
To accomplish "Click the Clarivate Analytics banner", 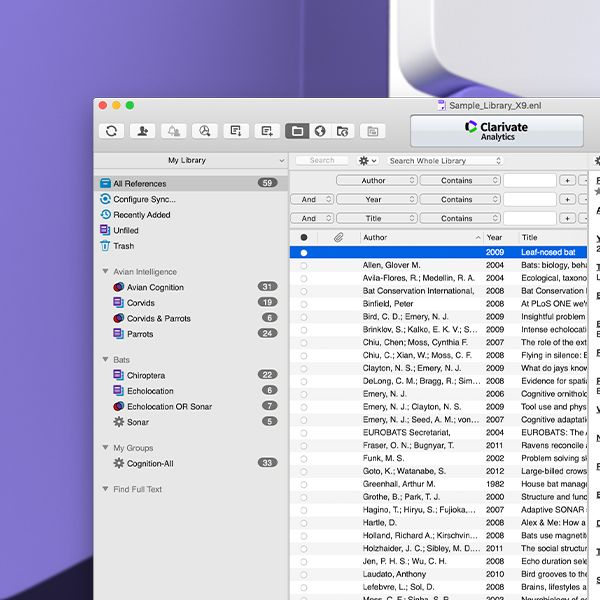I will coord(497,131).
